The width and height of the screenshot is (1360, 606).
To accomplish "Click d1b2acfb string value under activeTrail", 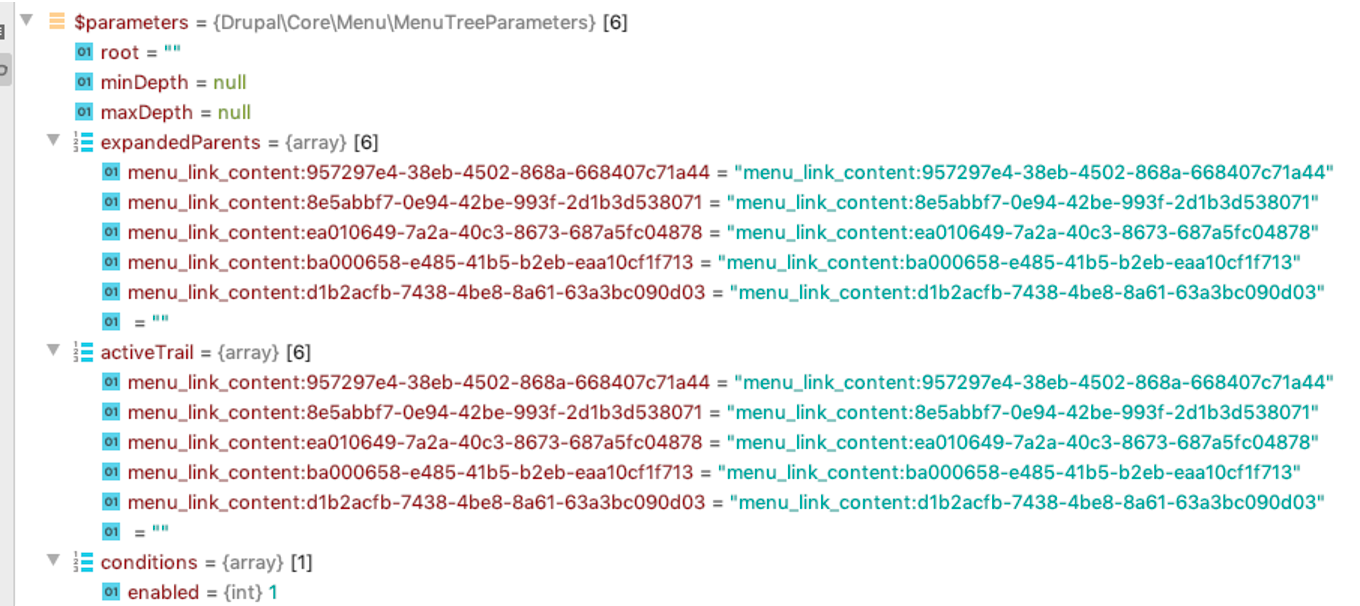I will (1026, 502).
